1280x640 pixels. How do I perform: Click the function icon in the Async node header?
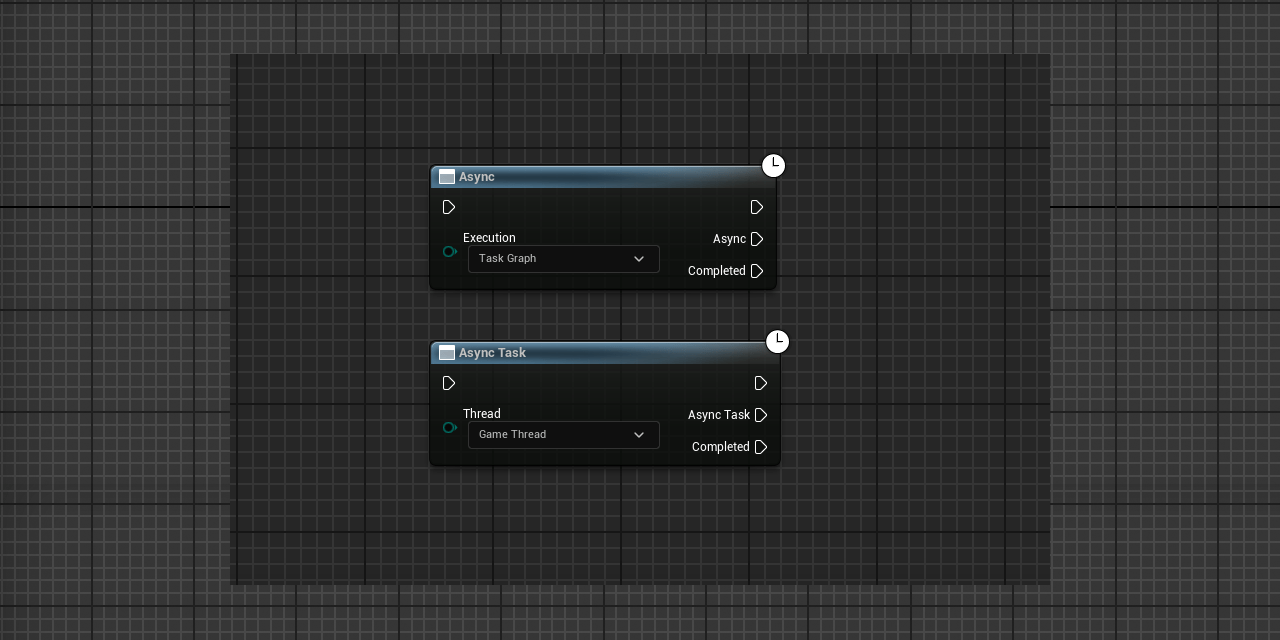pyautogui.click(x=447, y=177)
